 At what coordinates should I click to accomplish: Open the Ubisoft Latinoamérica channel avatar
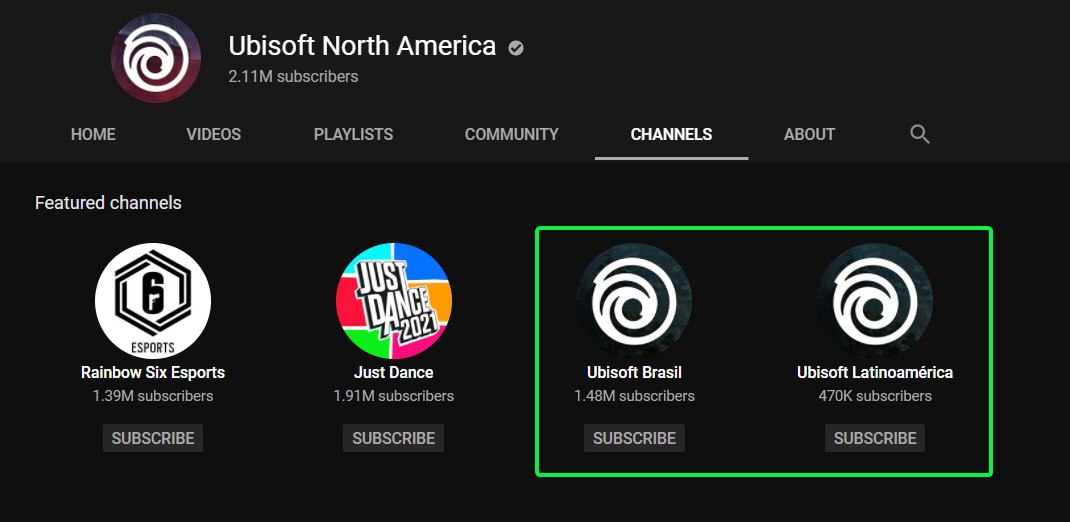click(875, 301)
